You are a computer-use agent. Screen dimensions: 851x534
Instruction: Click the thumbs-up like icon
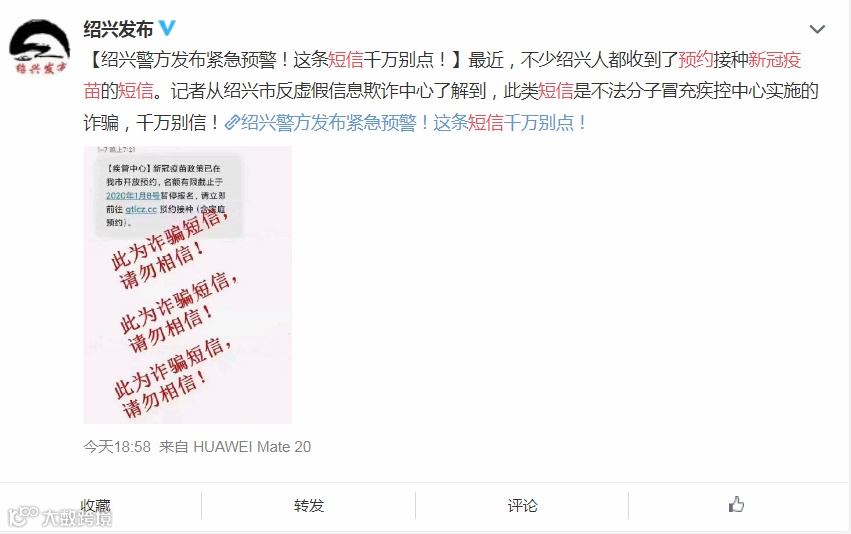pos(736,505)
